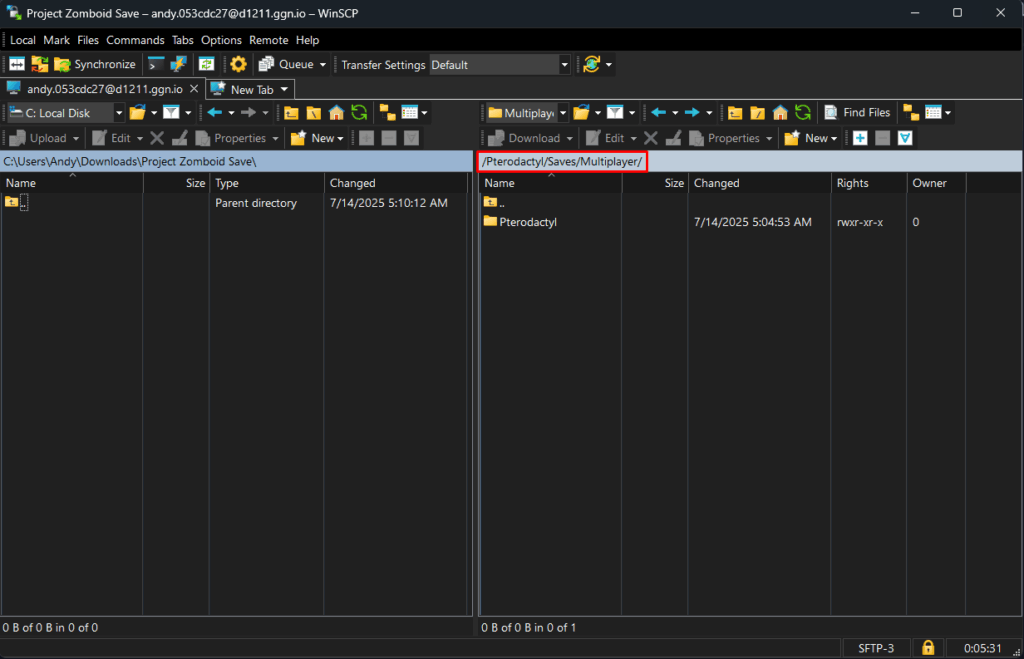Click the remote path /Pterodactyl/Saves/Multiplayer/
1024x659 pixels.
tap(562, 161)
